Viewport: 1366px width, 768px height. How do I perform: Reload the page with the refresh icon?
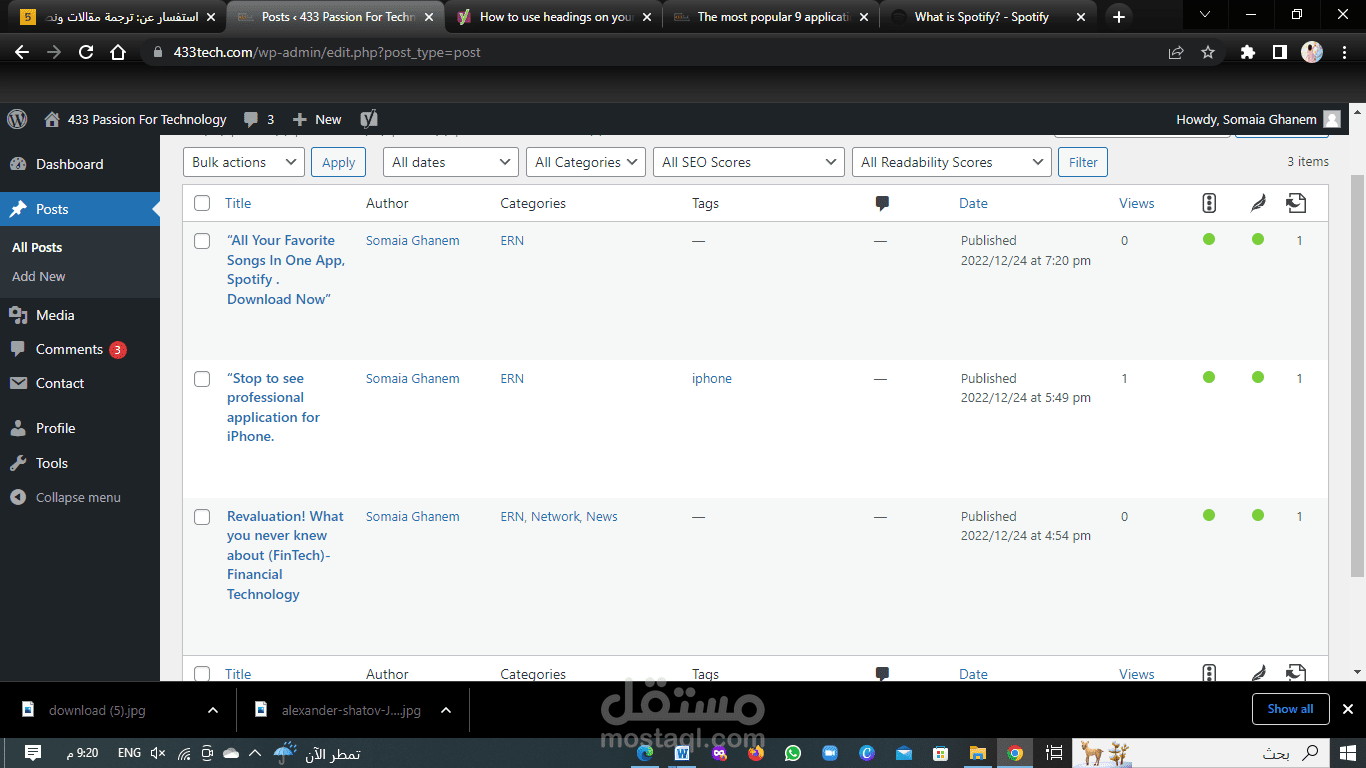pos(86,52)
